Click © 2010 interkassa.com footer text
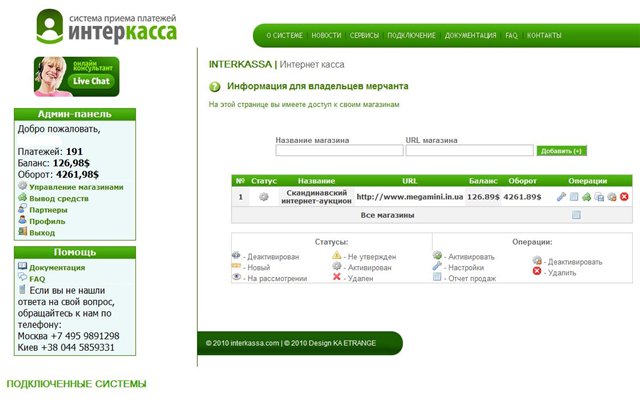 click(x=242, y=343)
